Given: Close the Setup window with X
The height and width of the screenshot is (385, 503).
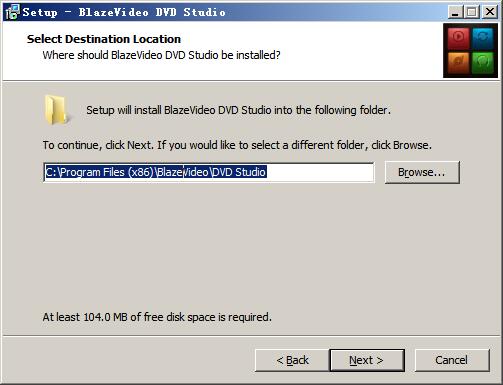Looking at the screenshot, I should [490, 12].
